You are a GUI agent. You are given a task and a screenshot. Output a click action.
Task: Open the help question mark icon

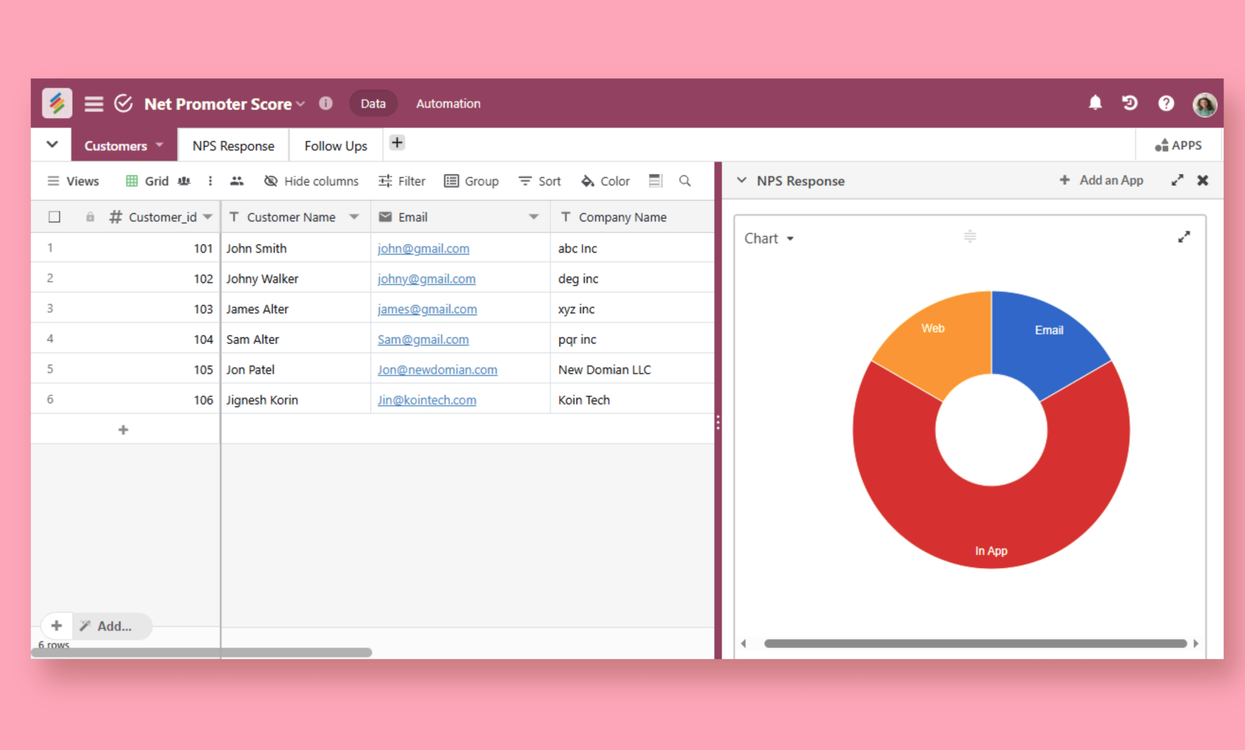1166,103
